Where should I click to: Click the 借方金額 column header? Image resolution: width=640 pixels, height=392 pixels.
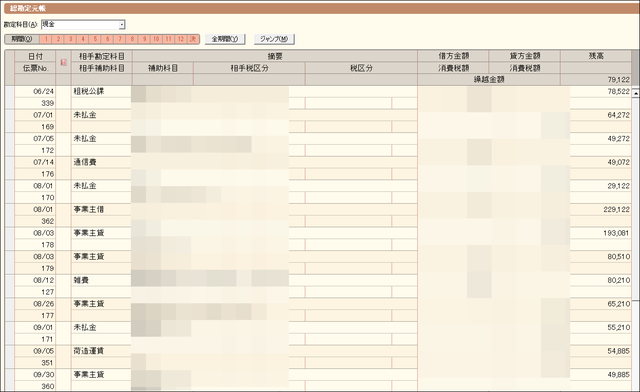coord(453,56)
